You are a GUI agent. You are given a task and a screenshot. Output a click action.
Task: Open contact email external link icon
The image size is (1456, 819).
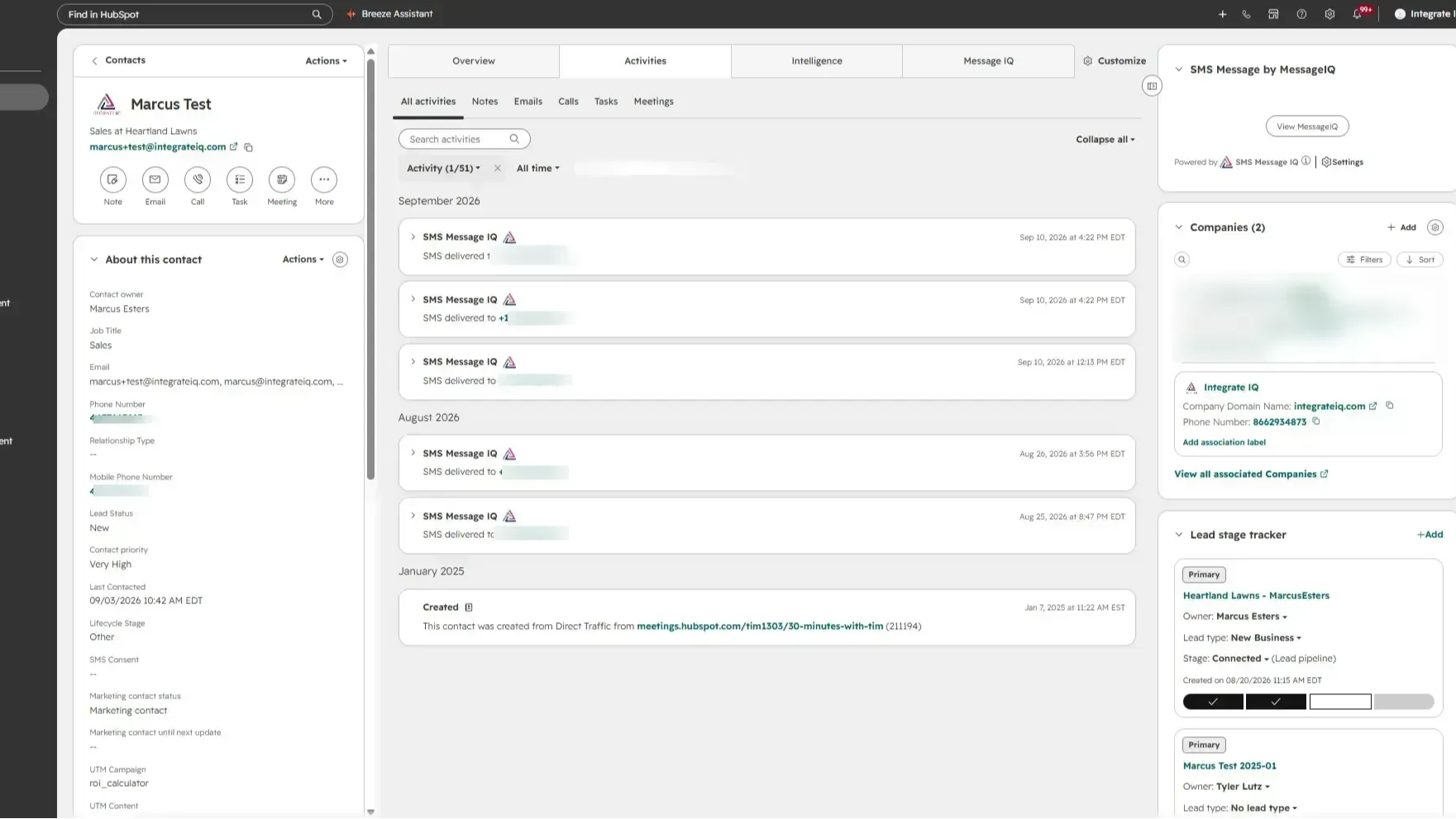click(233, 146)
